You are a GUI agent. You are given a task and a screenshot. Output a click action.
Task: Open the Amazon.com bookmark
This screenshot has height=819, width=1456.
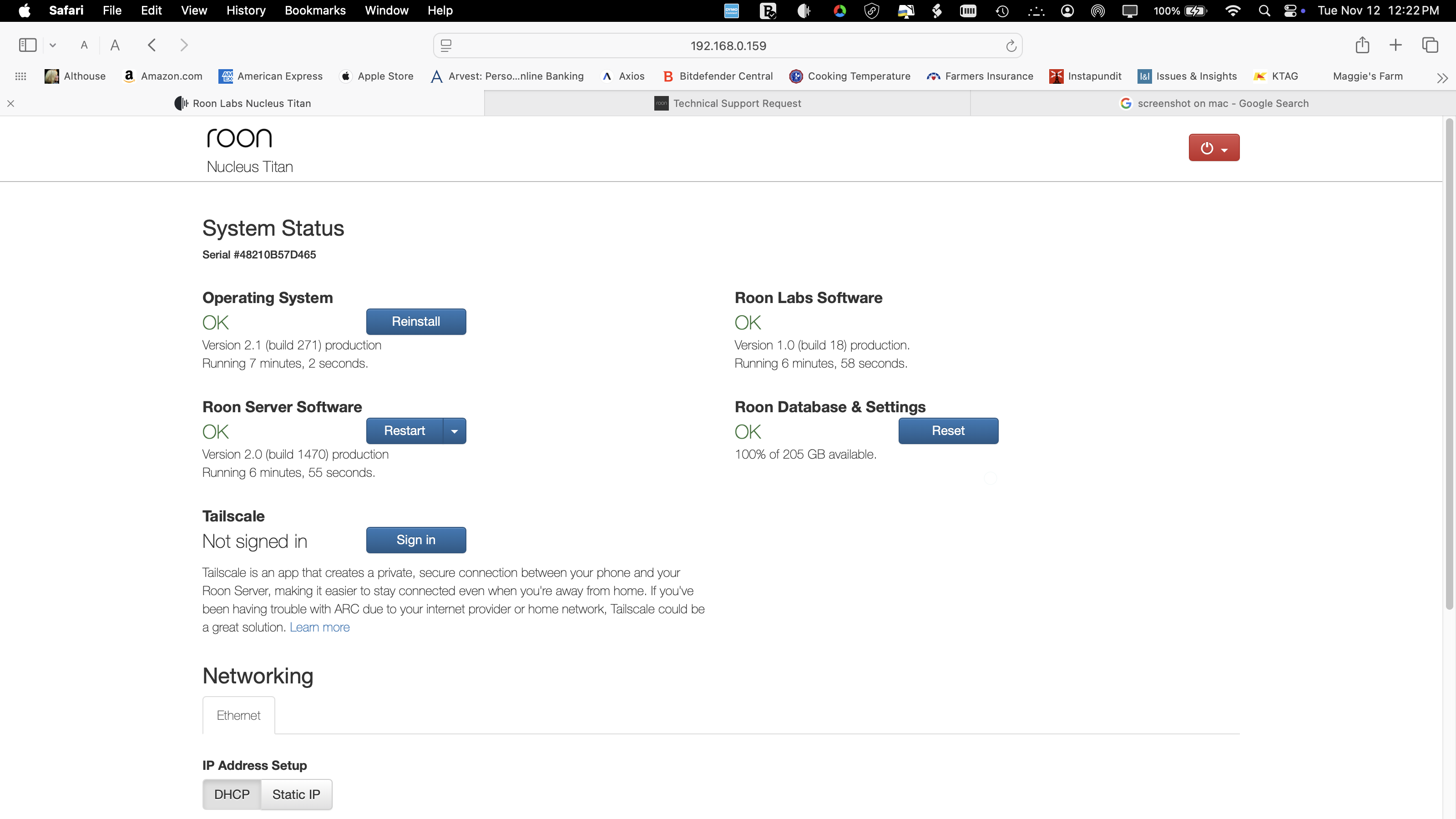point(163,76)
